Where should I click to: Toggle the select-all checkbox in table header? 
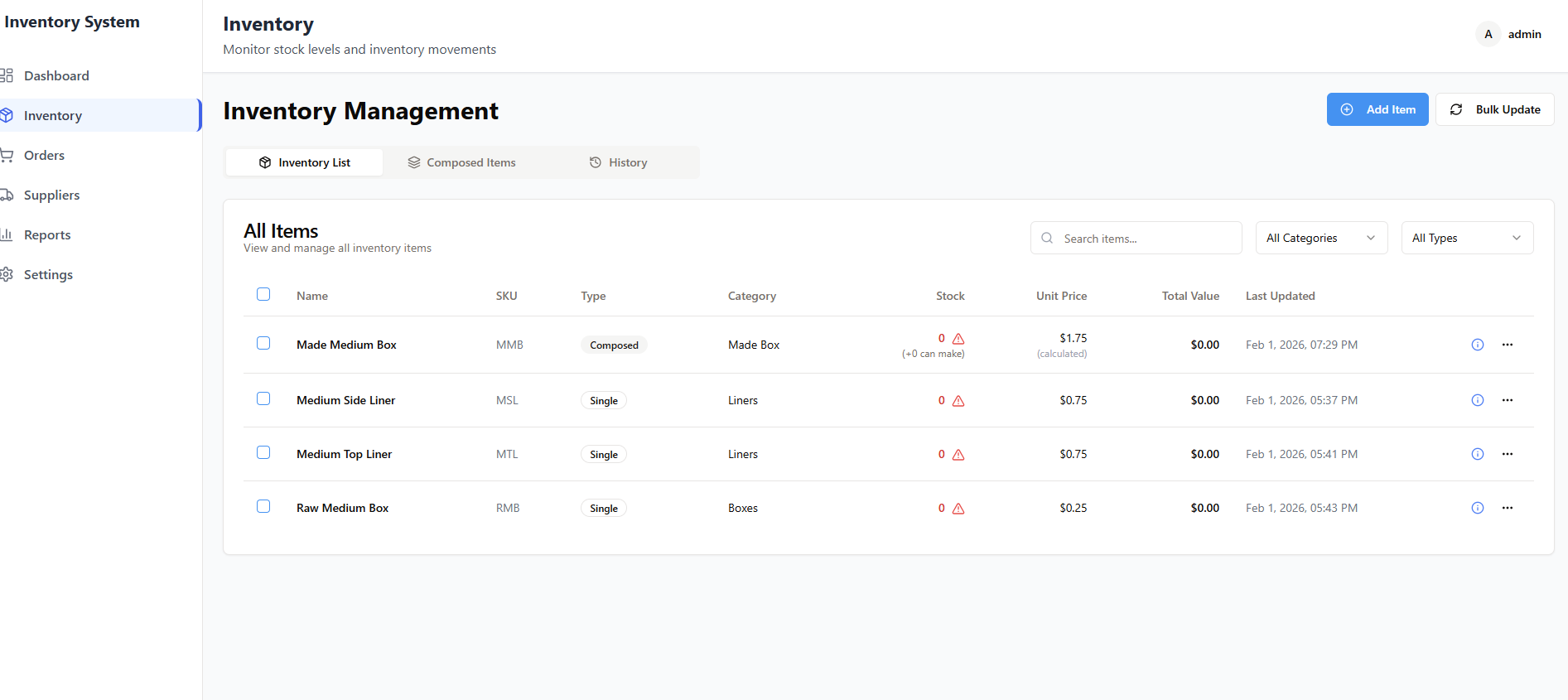pos(263,294)
